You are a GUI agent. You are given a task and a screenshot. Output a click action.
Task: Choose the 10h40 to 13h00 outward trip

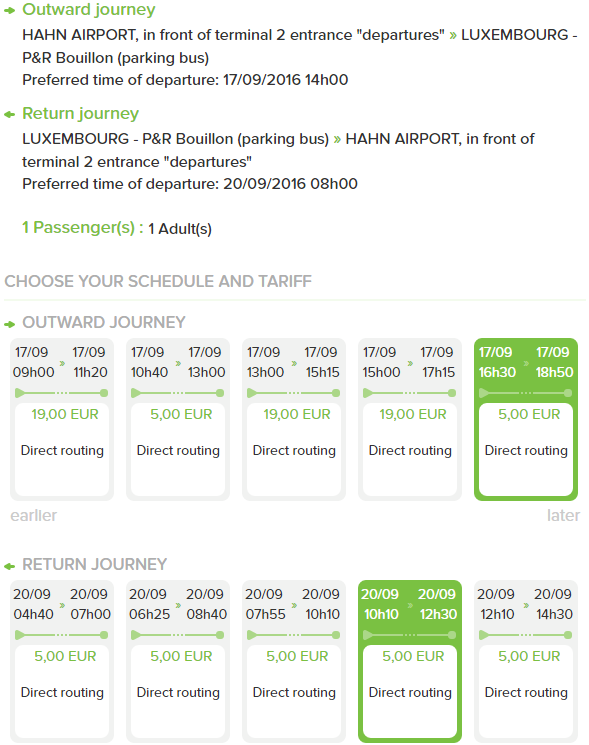tap(178, 419)
